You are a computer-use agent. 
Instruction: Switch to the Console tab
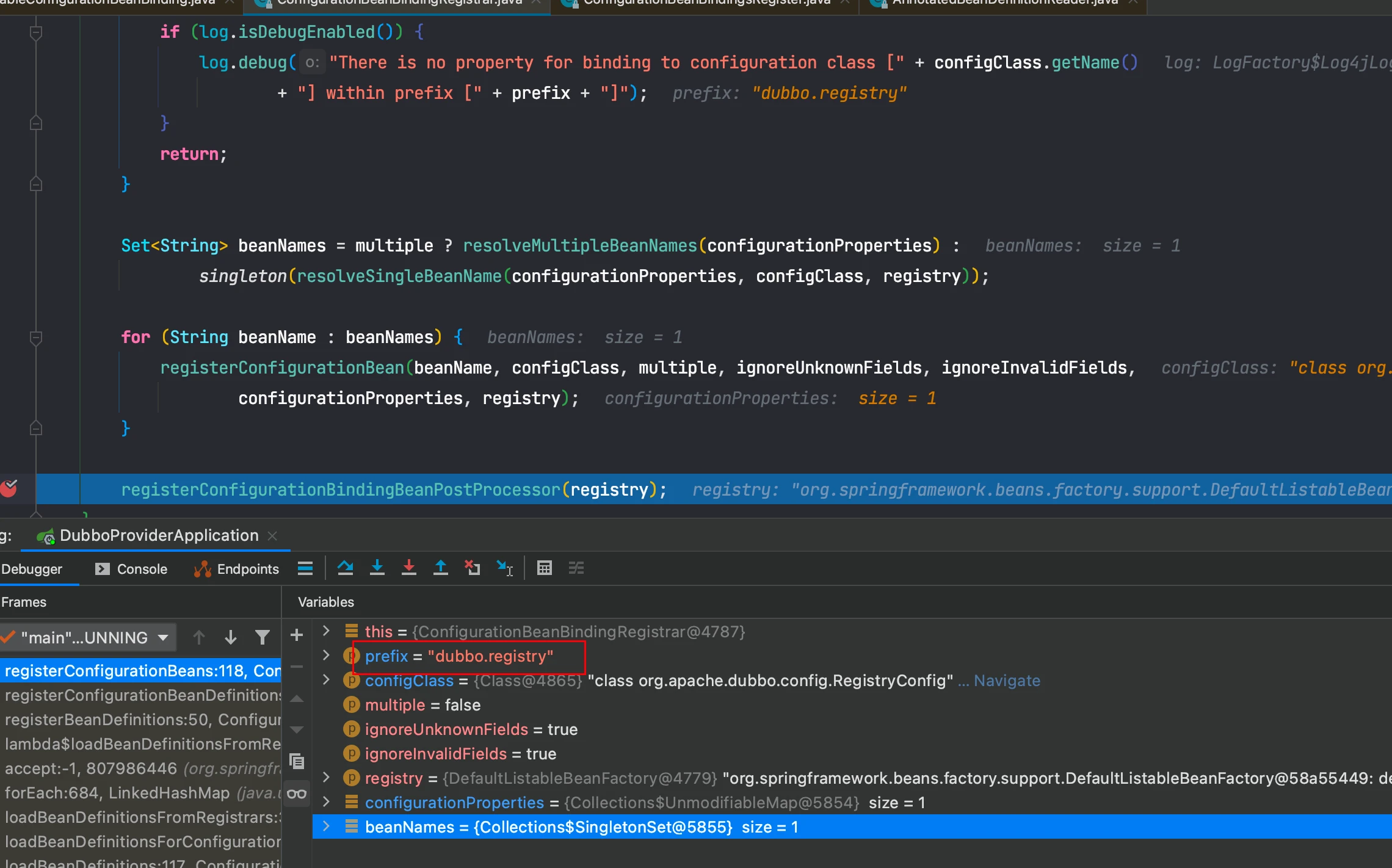click(x=131, y=569)
